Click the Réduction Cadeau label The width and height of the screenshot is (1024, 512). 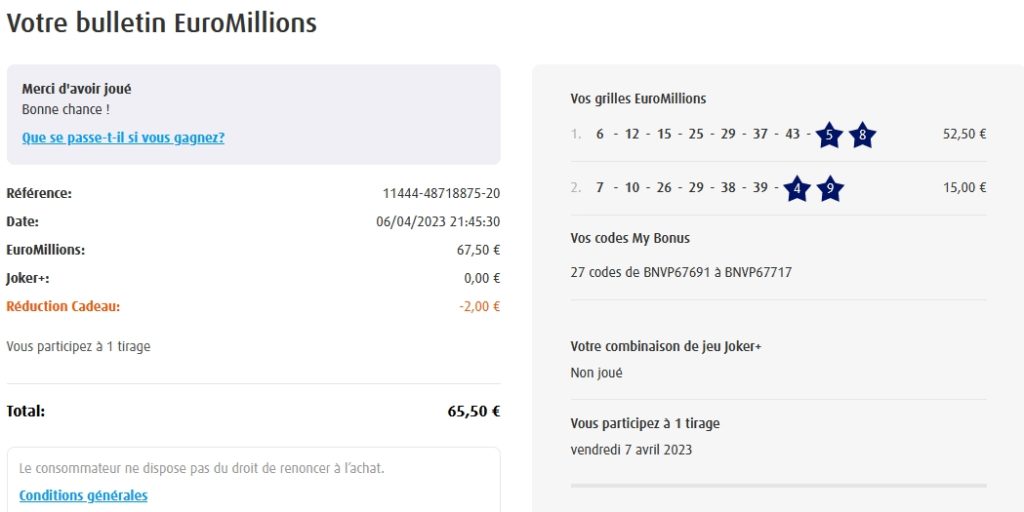63,307
